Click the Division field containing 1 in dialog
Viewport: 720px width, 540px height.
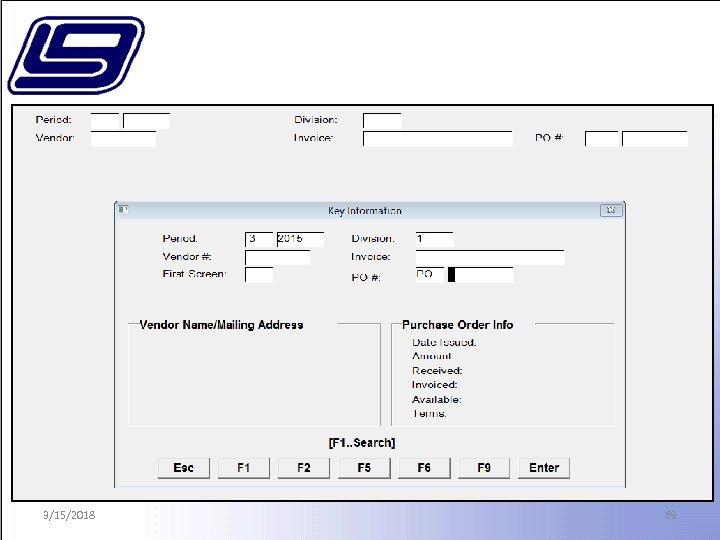coord(434,239)
